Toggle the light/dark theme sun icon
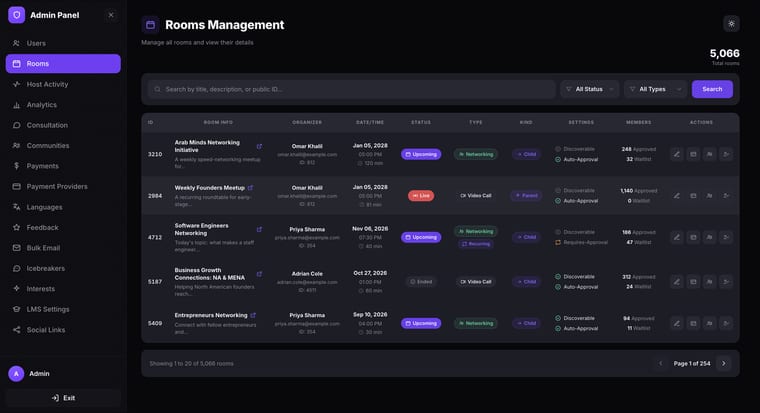 tap(731, 24)
